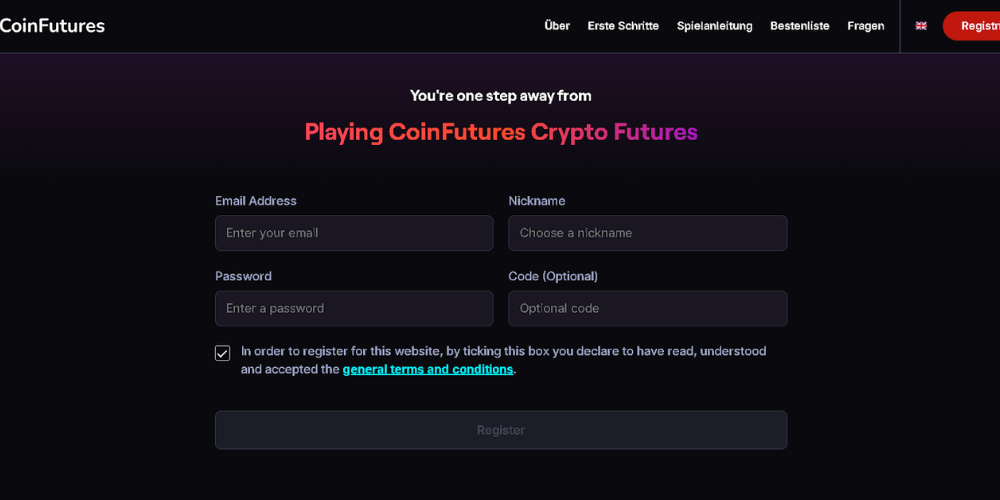Go to Erste Schritte section

pos(623,26)
